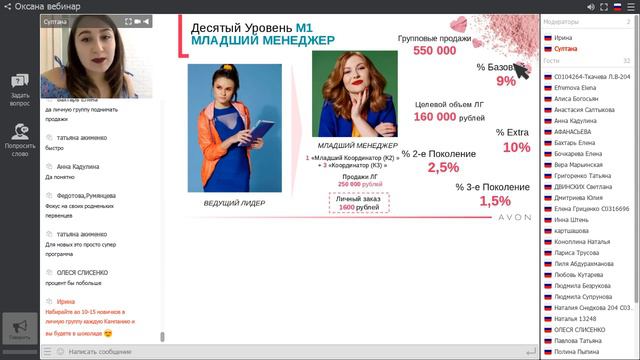
Task: Click Ирина's name in the chat
Action: pos(66,302)
